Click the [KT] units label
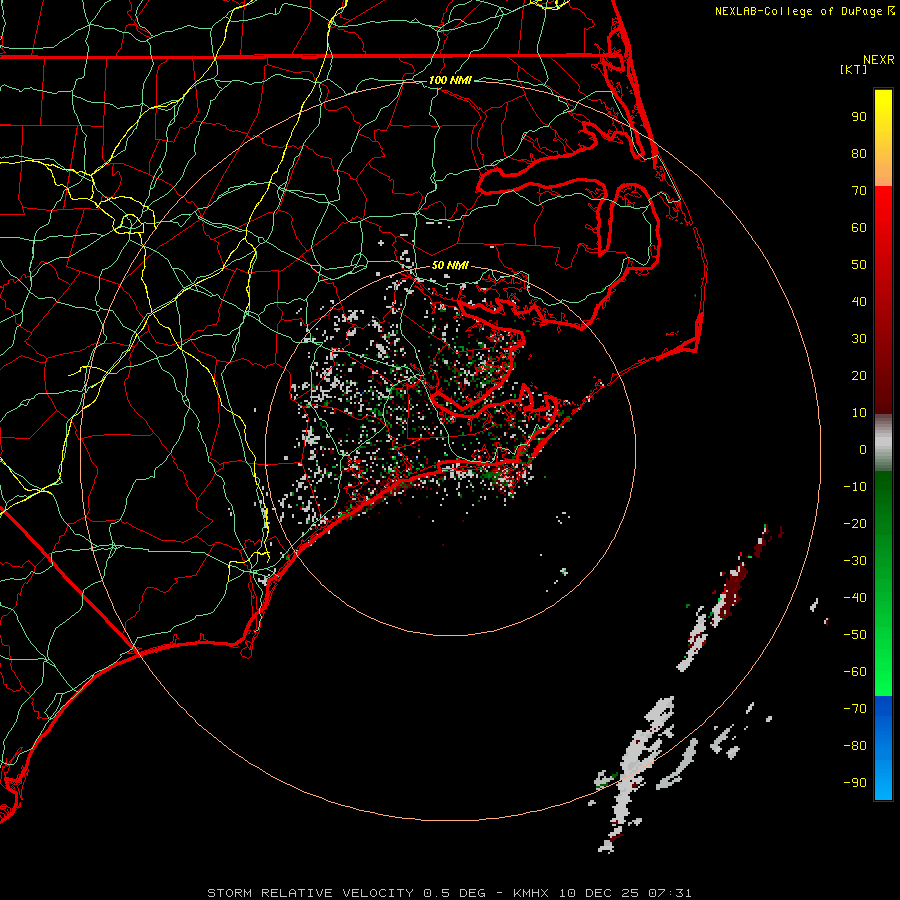 tap(854, 70)
